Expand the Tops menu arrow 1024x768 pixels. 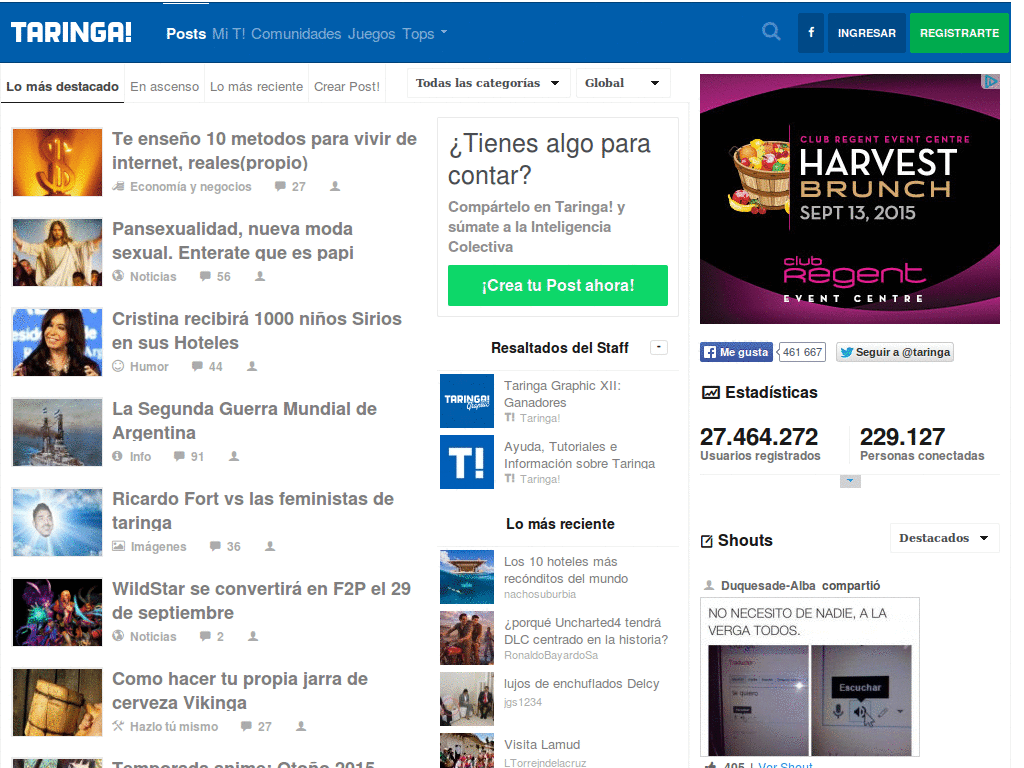tap(444, 31)
